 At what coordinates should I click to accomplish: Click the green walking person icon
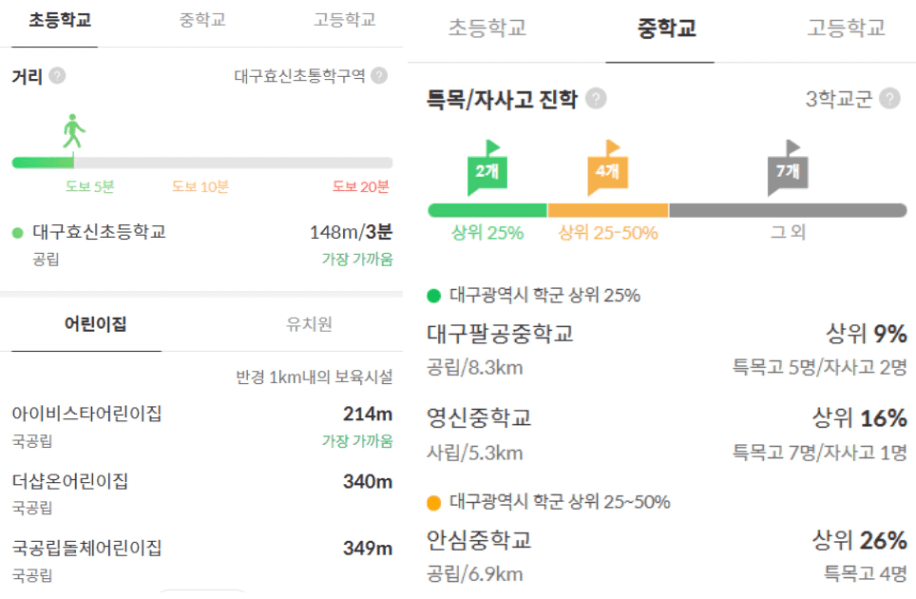(73, 131)
